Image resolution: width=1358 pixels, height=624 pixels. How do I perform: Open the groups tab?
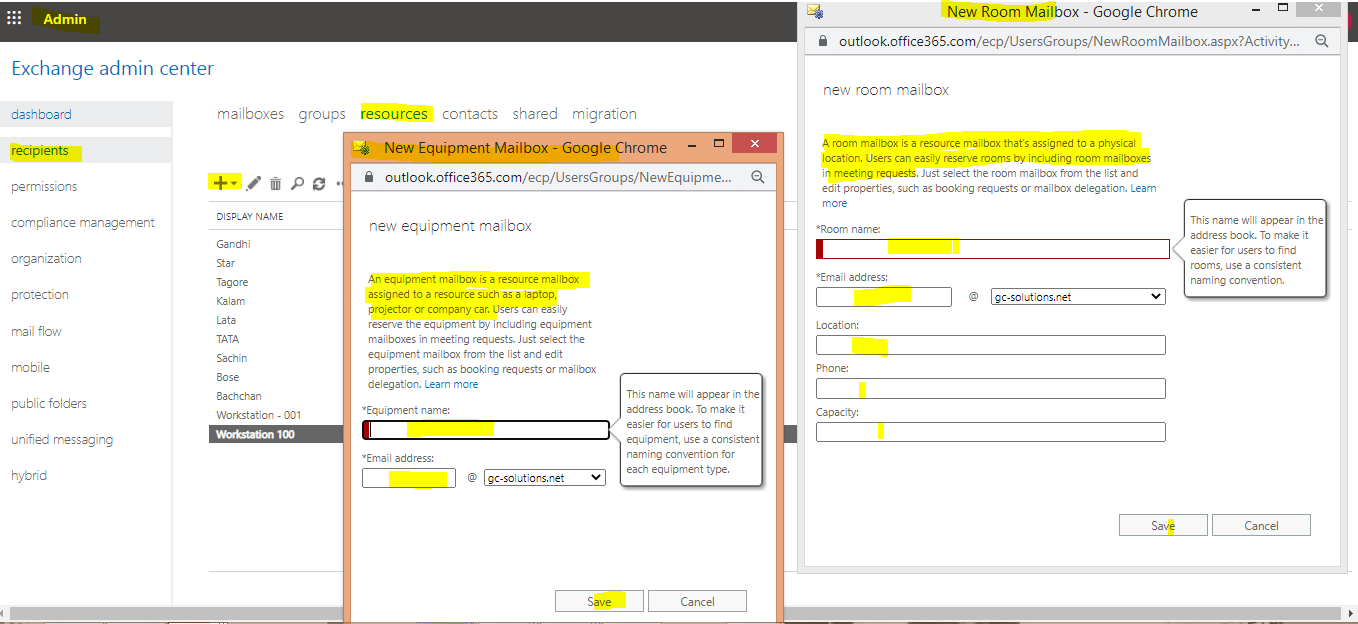[322, 114]
